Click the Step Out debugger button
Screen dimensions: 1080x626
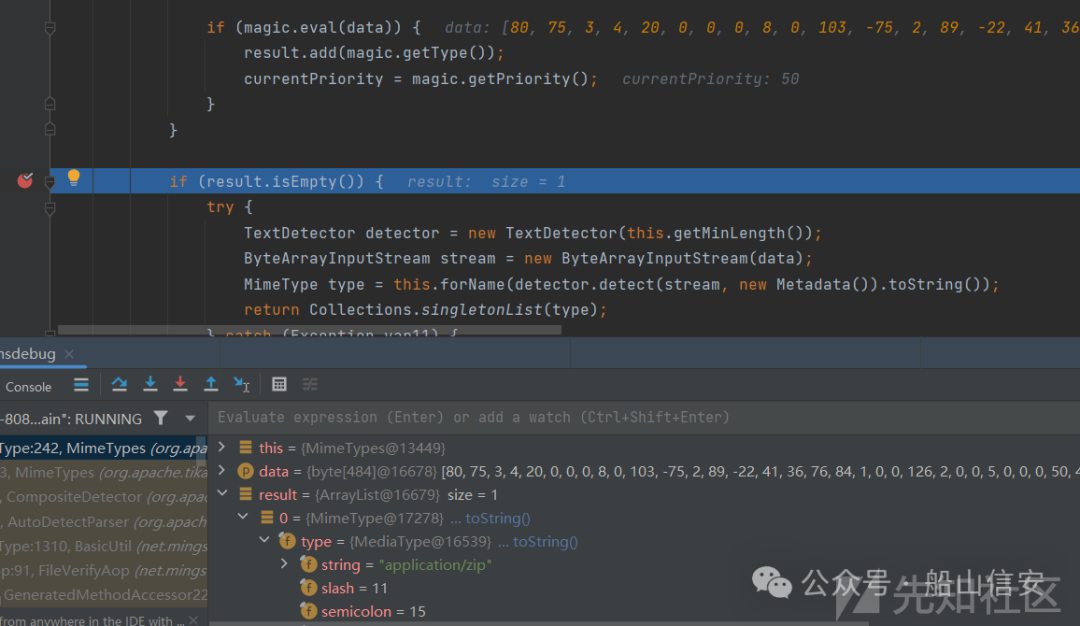pyautogui.click(x=211, y=384)
